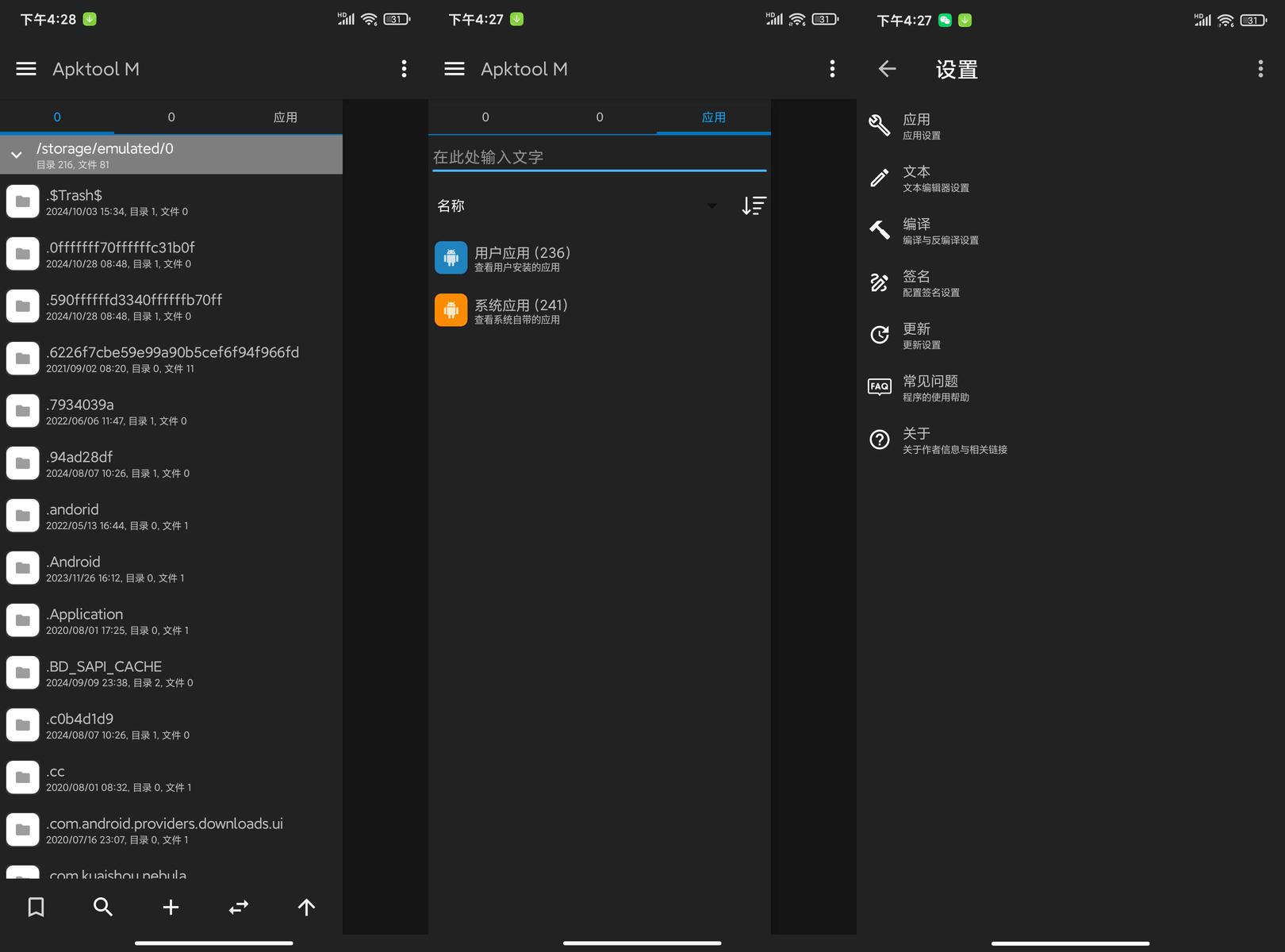Open 关于作者信息与相关链接 entry
Image resolution: width=1285 pixels, height=952 pixels.
1071,440
